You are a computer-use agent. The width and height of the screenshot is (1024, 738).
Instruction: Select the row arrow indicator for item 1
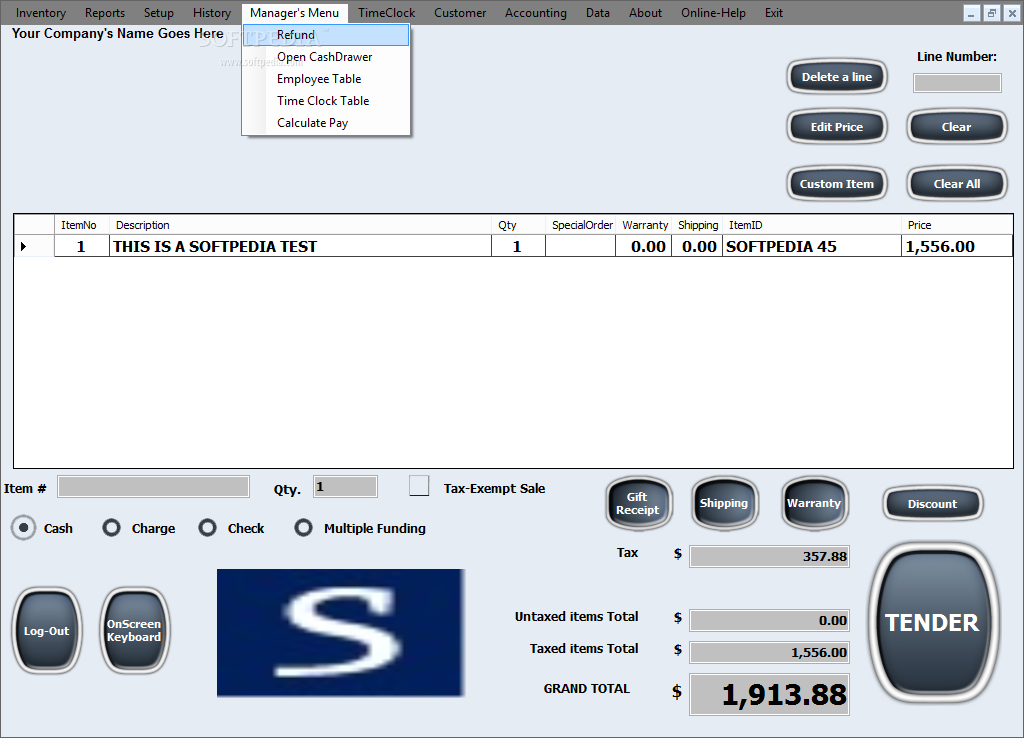point(24,246)
